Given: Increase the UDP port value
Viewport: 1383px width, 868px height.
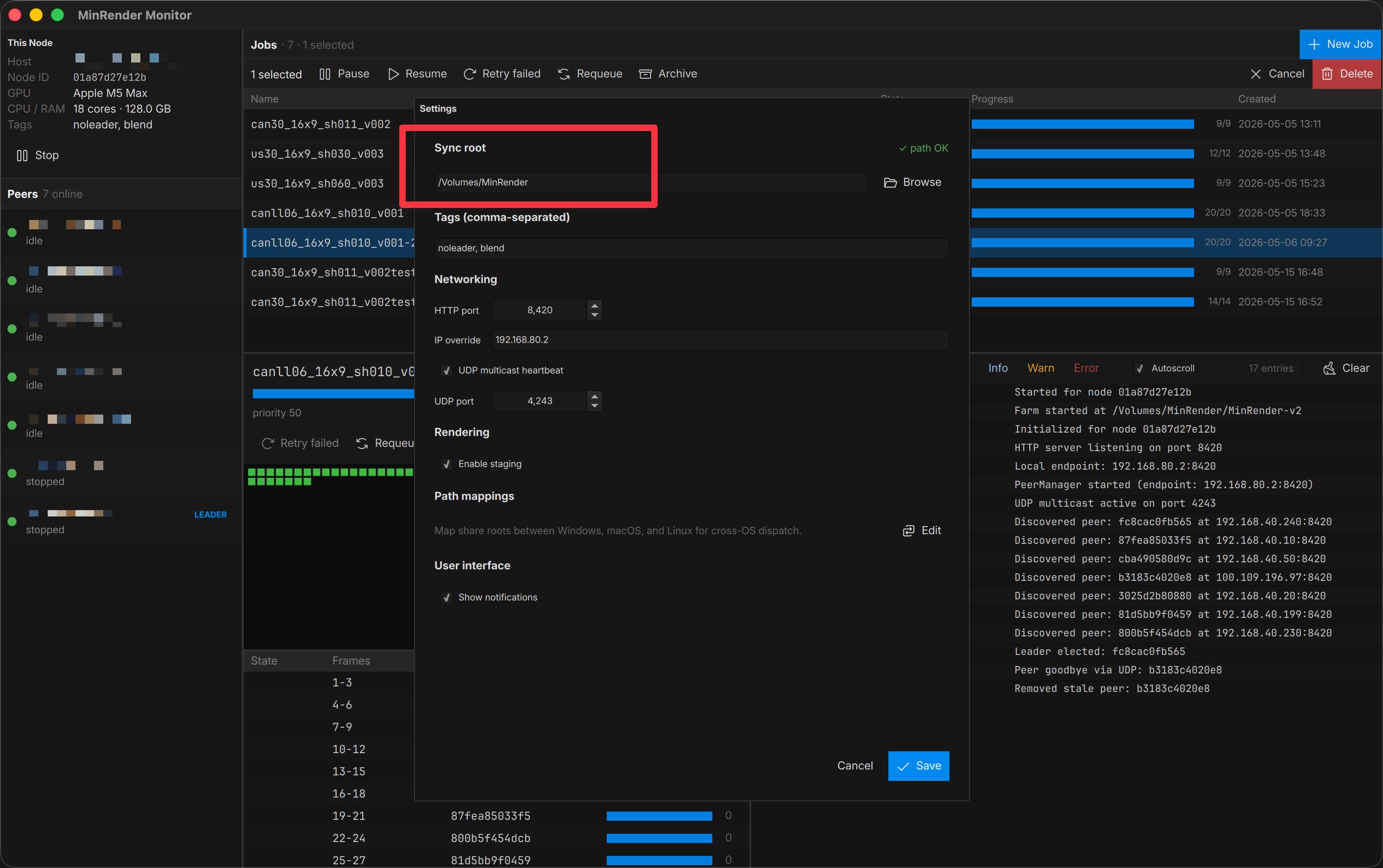Looking at the screenshot, I should pos(595,396).
